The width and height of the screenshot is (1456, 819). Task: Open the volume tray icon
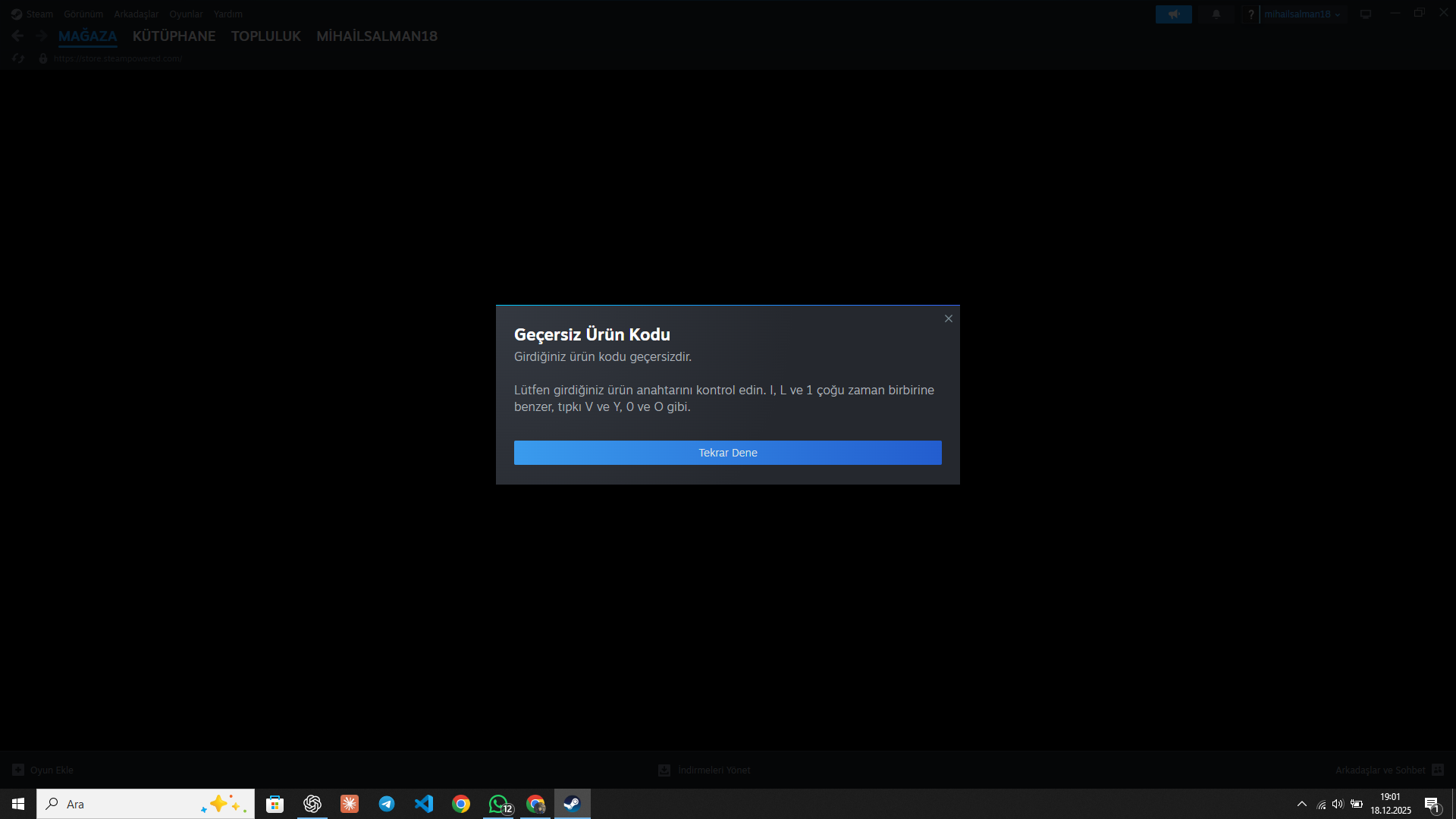pyautogui.click(x=1338, y=804)
